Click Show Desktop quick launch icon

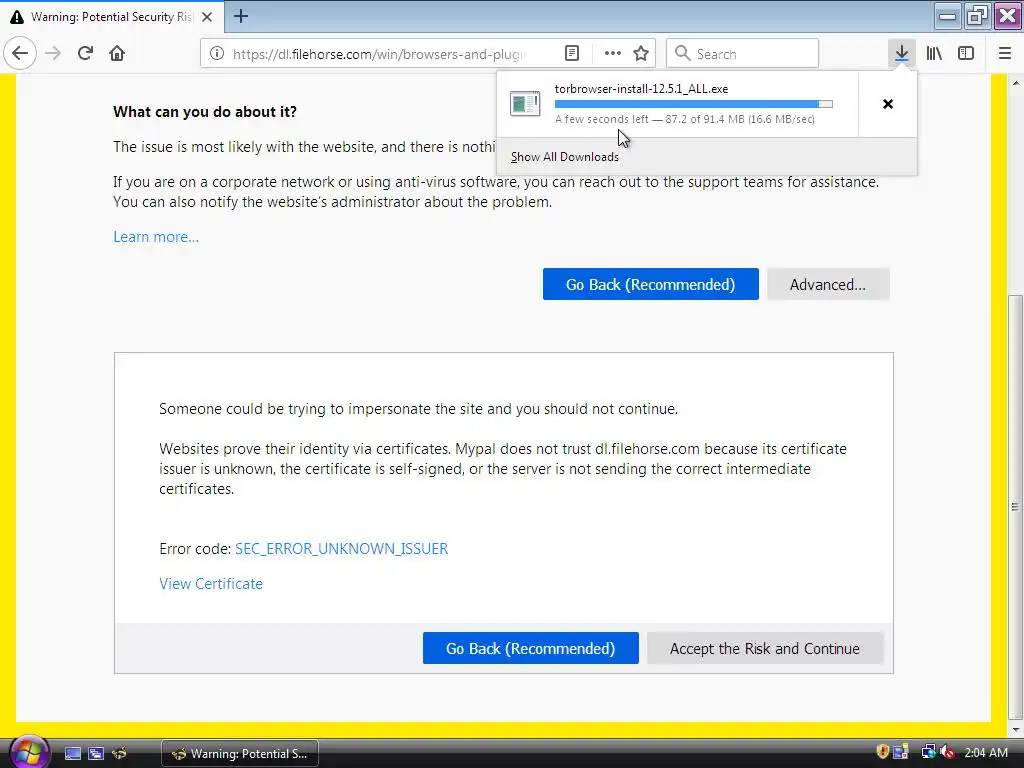[x=72, y=754]
